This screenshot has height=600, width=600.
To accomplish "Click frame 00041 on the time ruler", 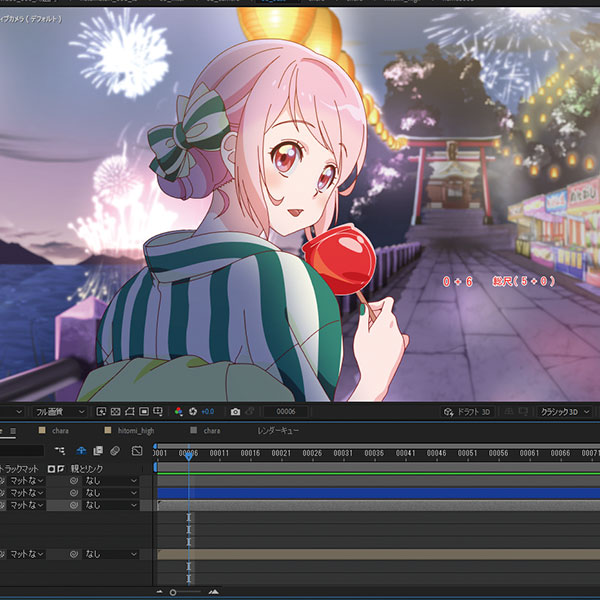I will pos(405,453).
